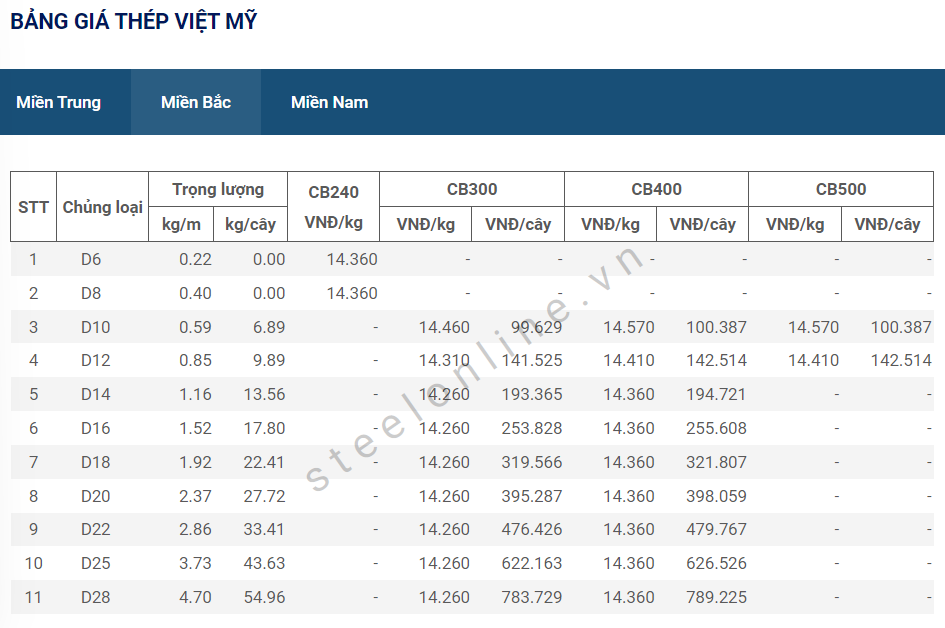The height and width of the screenshot is (628, 945).
Task: Click the D12 type cell
Action: pyautogui.click(x=96, y=360)
